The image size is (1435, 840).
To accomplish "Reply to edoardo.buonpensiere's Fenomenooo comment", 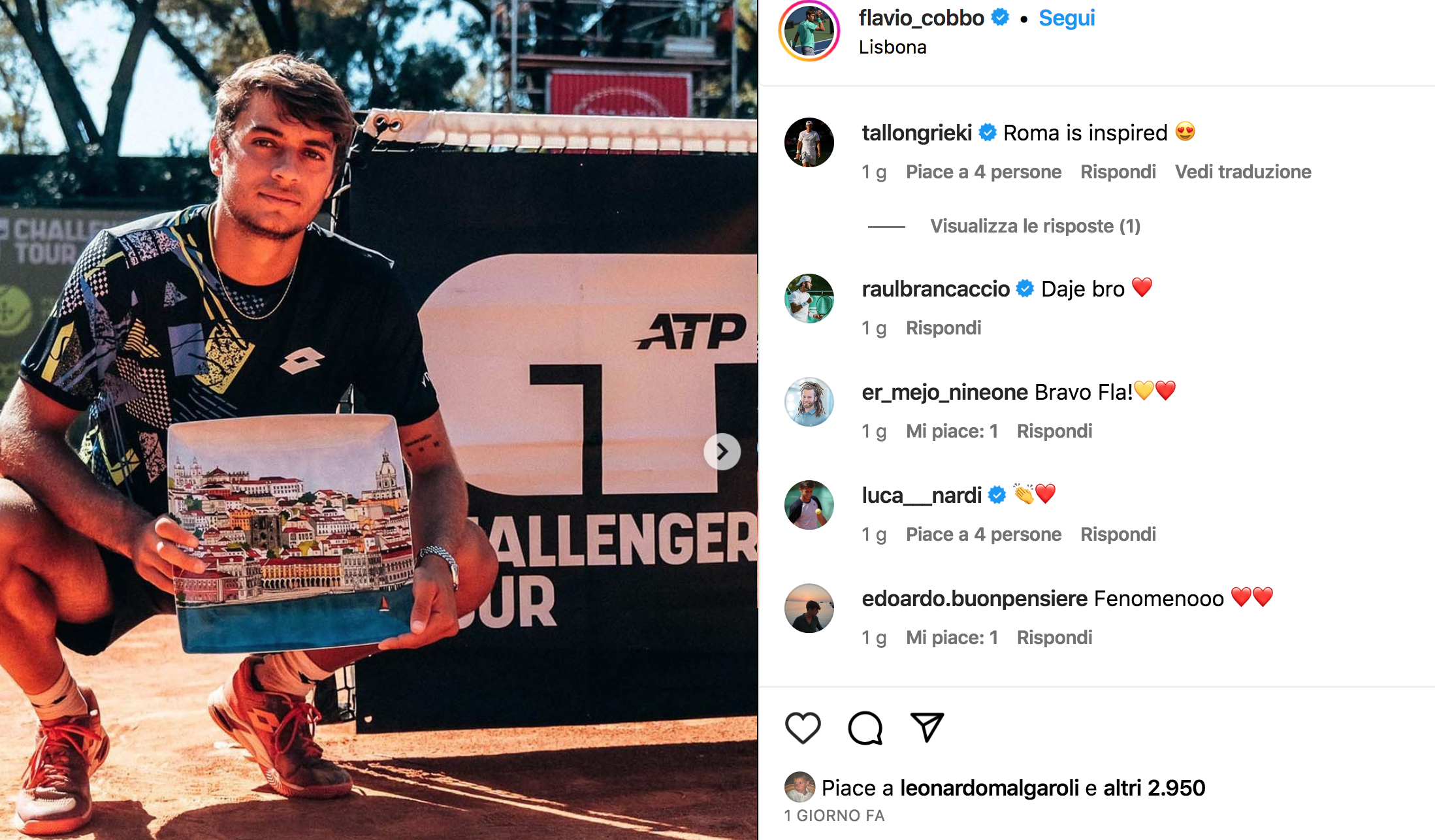I will [1054, 638].
